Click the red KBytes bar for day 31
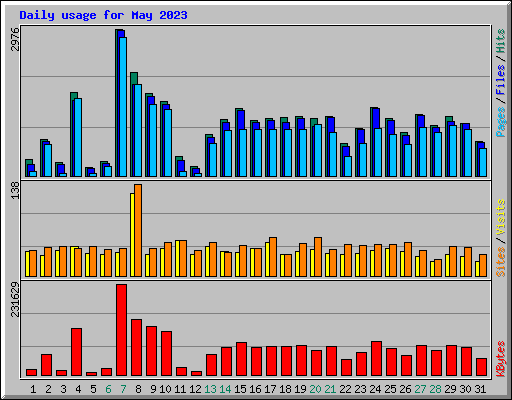The height and width of the screenshot is (400, 512). (x=482, y=367)
